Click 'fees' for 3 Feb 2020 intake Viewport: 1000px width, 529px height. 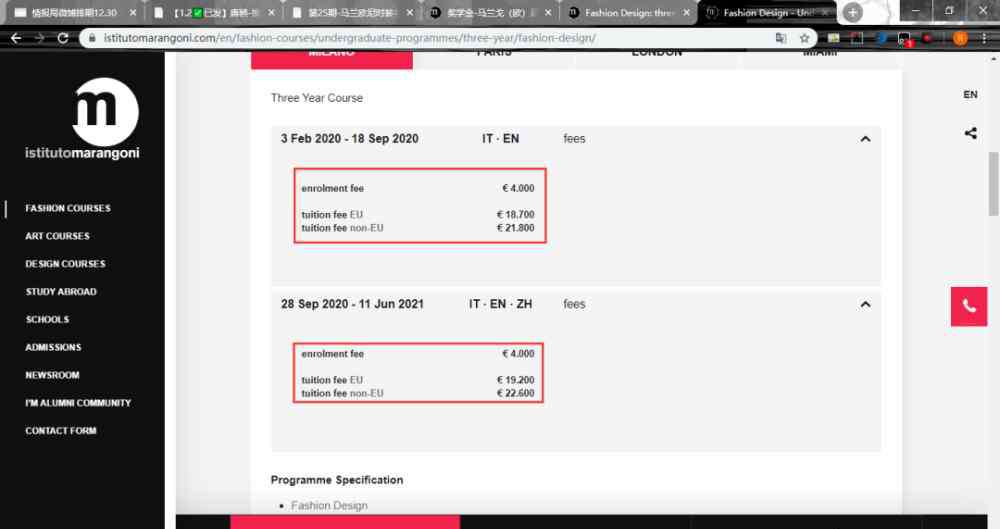[574, 138]
